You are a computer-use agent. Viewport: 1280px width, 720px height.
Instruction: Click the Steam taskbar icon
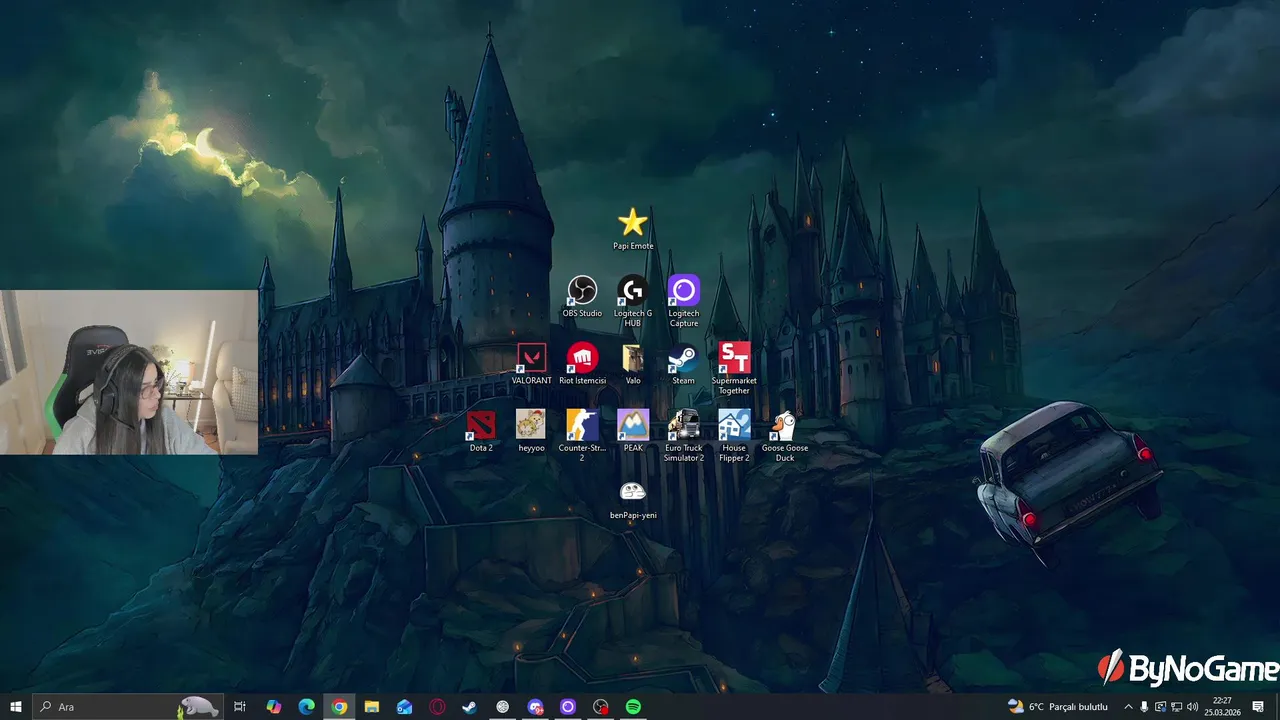(x=469, y=707)
